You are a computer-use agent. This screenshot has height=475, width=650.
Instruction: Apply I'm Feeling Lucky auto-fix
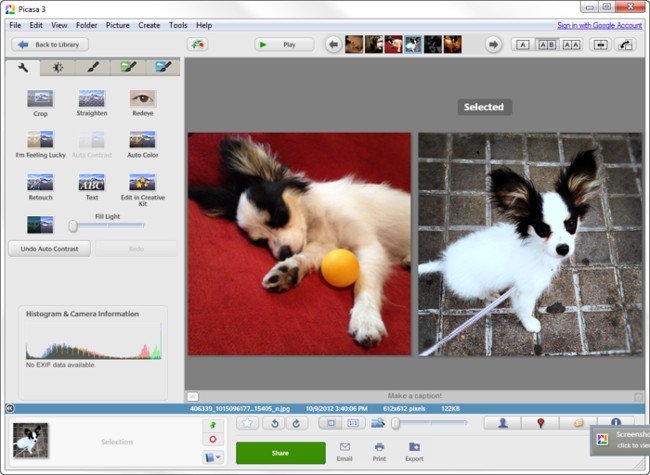click(40, 141)
